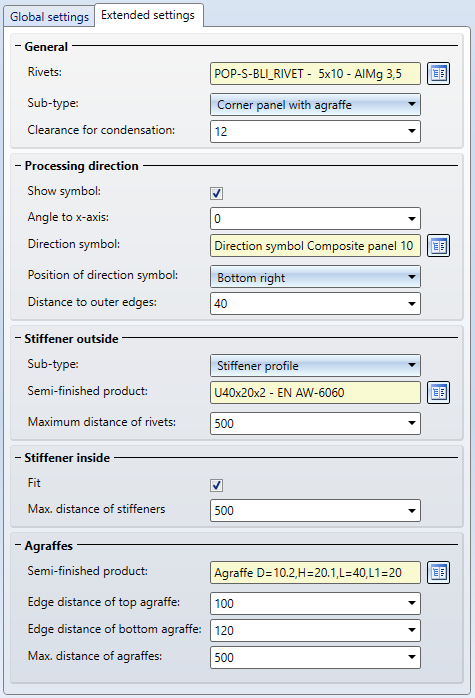
Task: Collapse the Processing direction section
Action: point(18,165)
